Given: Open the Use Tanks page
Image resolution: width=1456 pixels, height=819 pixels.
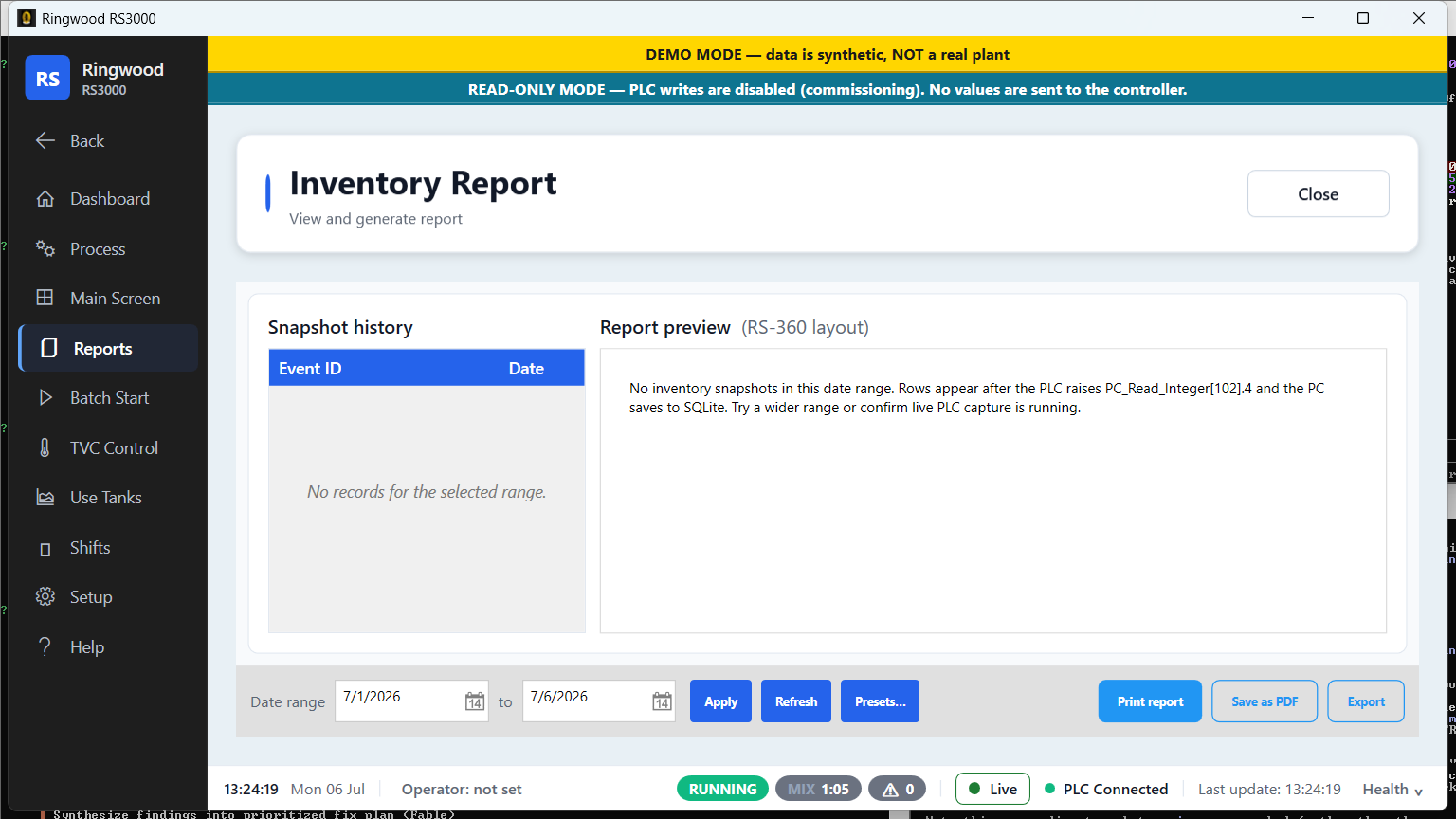Looking at the screenshot, I should [x=108, y=498].
